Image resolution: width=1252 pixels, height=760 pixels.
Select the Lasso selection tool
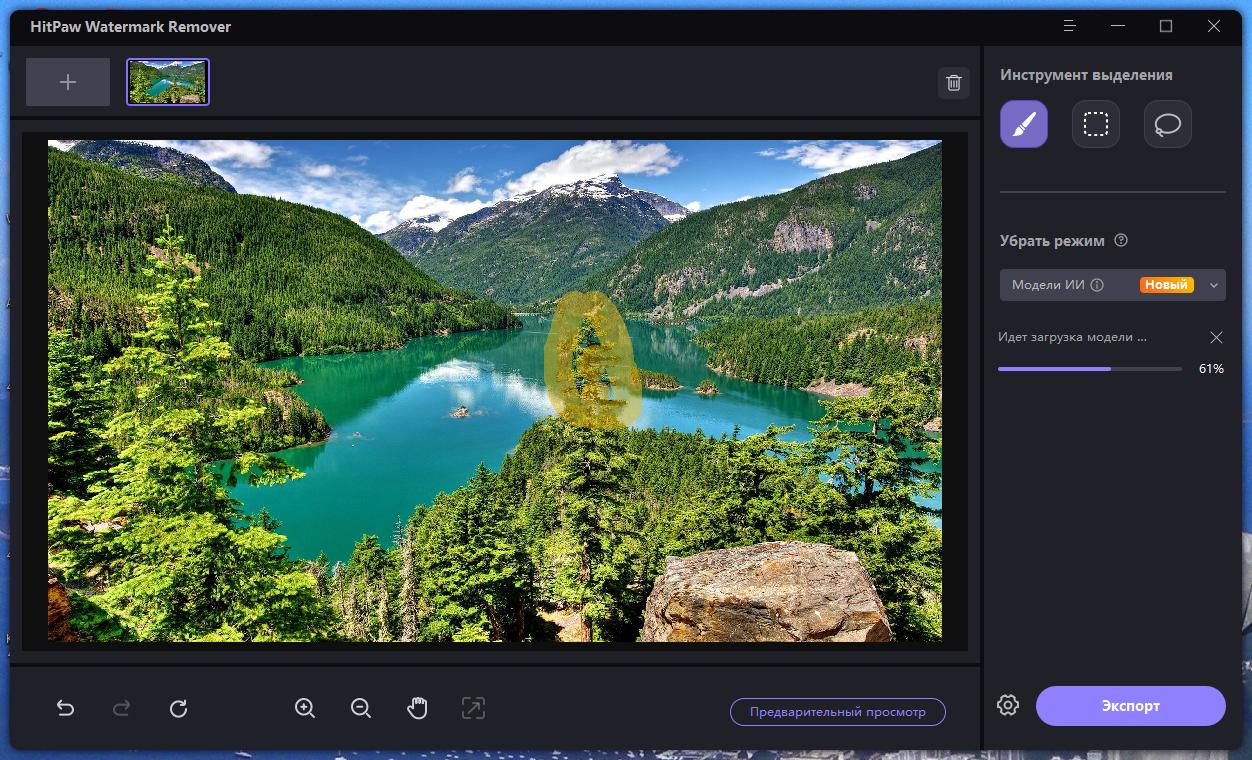point(1167,124)
